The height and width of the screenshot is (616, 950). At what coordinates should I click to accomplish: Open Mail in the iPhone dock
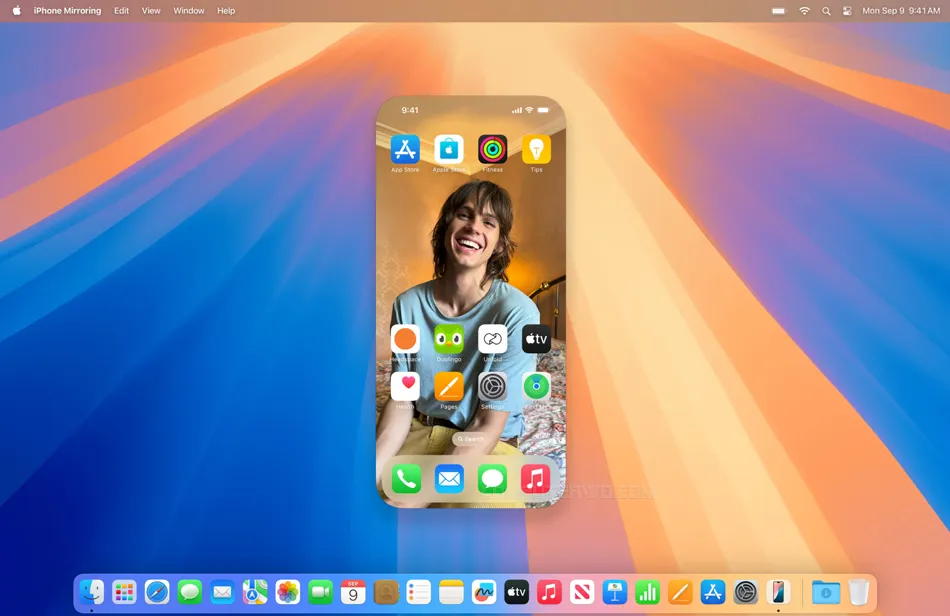click(x=450, y=479)
